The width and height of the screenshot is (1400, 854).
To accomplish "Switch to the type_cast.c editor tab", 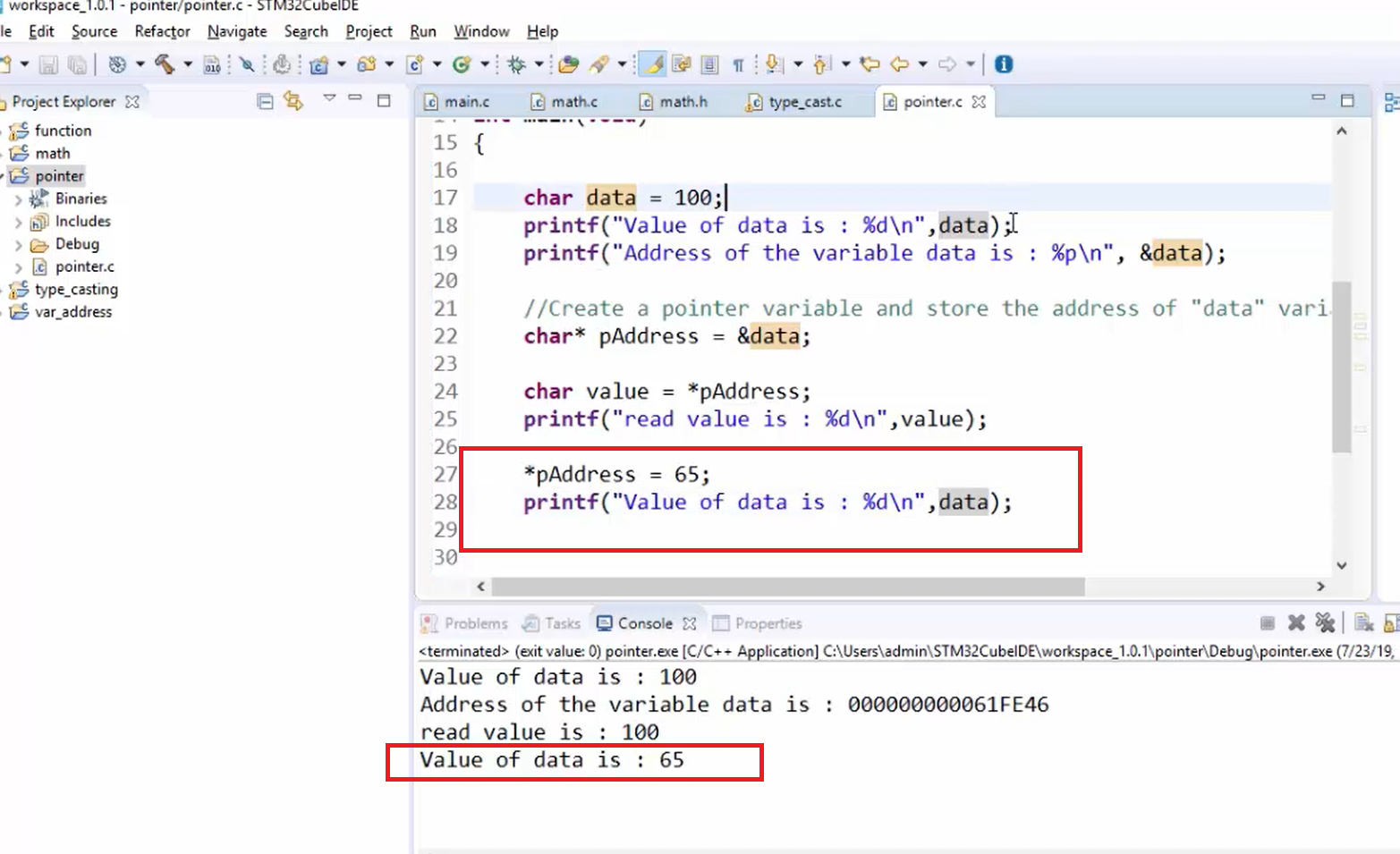I will [794, 102].
